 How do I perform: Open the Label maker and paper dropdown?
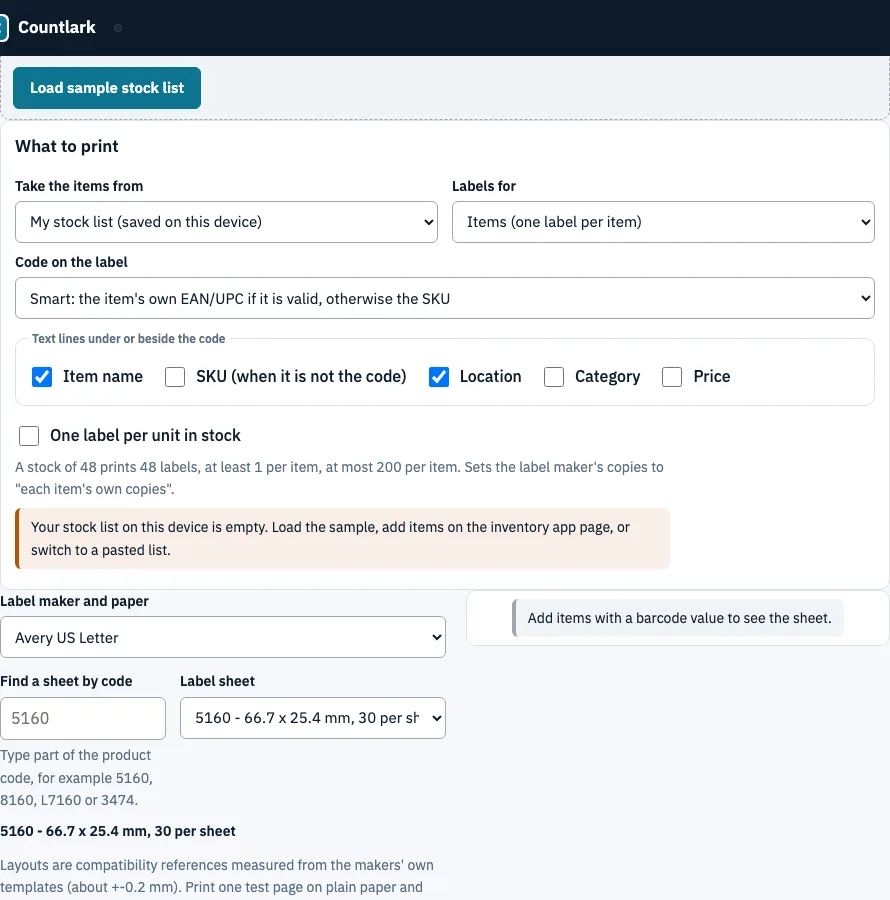tap(223, 637)
